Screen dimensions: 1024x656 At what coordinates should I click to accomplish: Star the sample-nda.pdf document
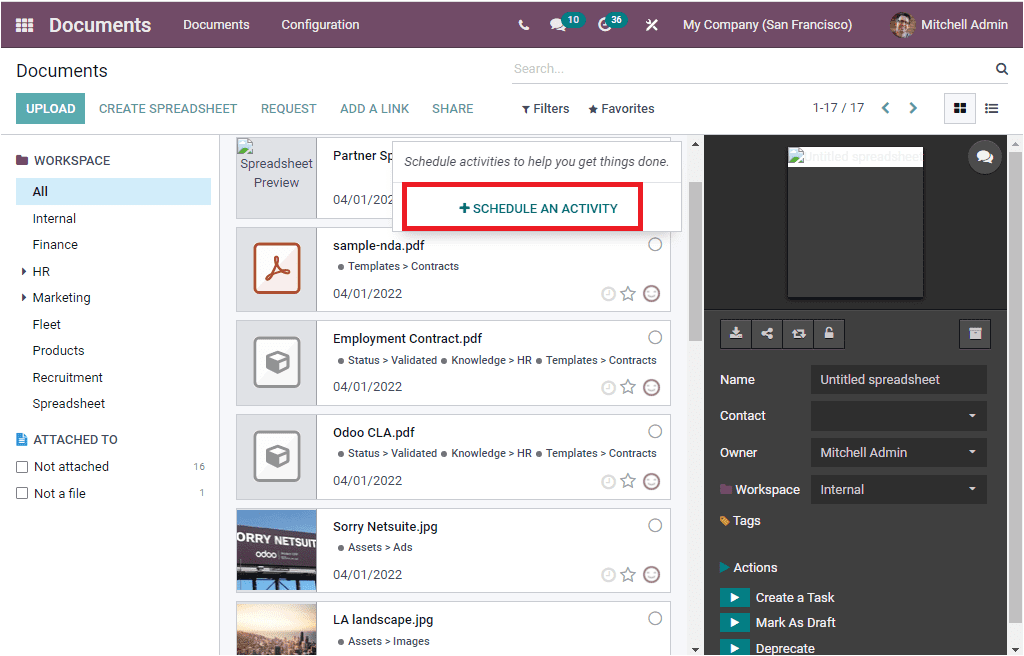click(x=628, y=294)
